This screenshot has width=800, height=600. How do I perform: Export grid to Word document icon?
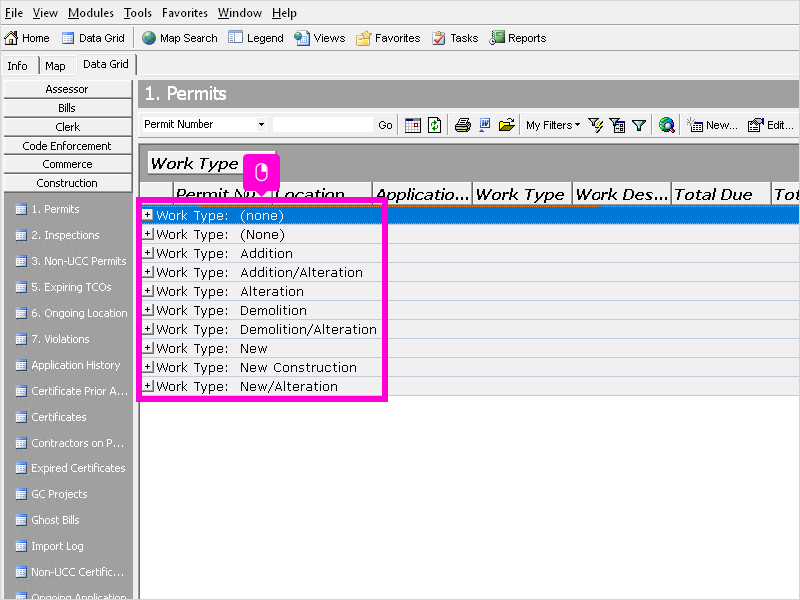485,125
